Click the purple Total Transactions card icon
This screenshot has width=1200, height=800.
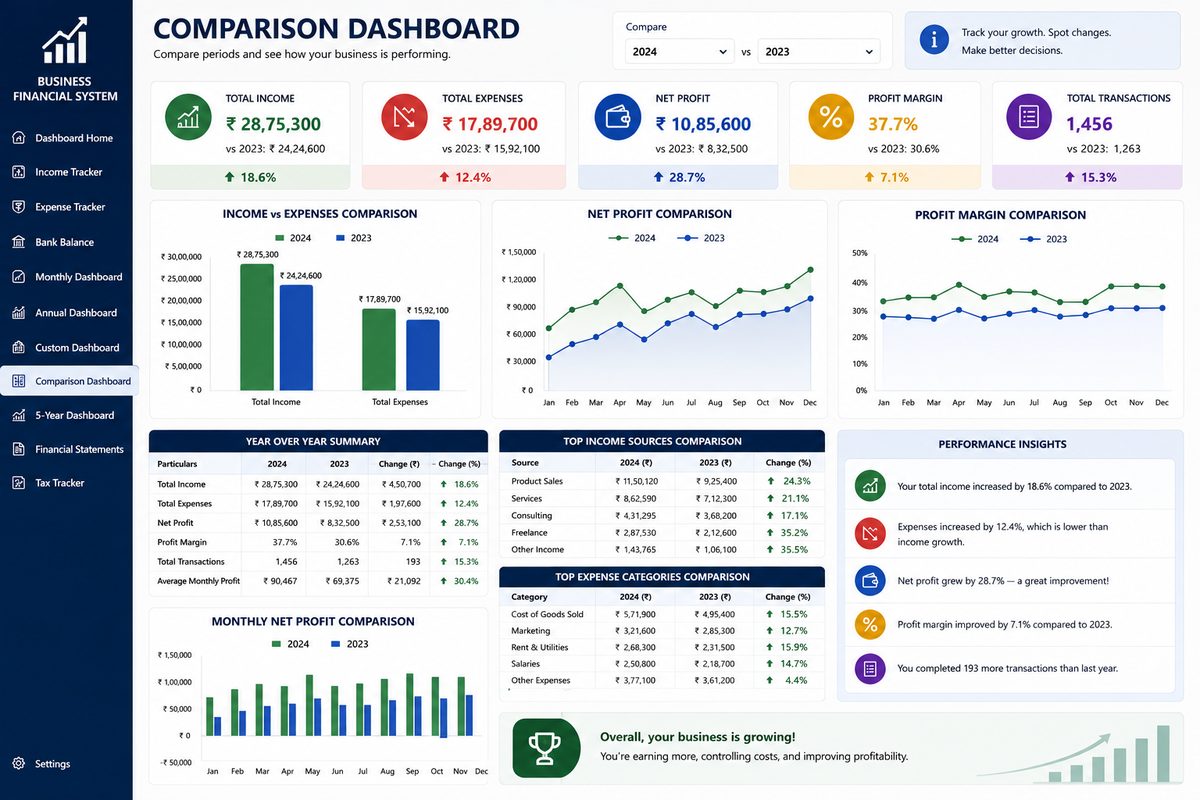(x=1029, y=117)
